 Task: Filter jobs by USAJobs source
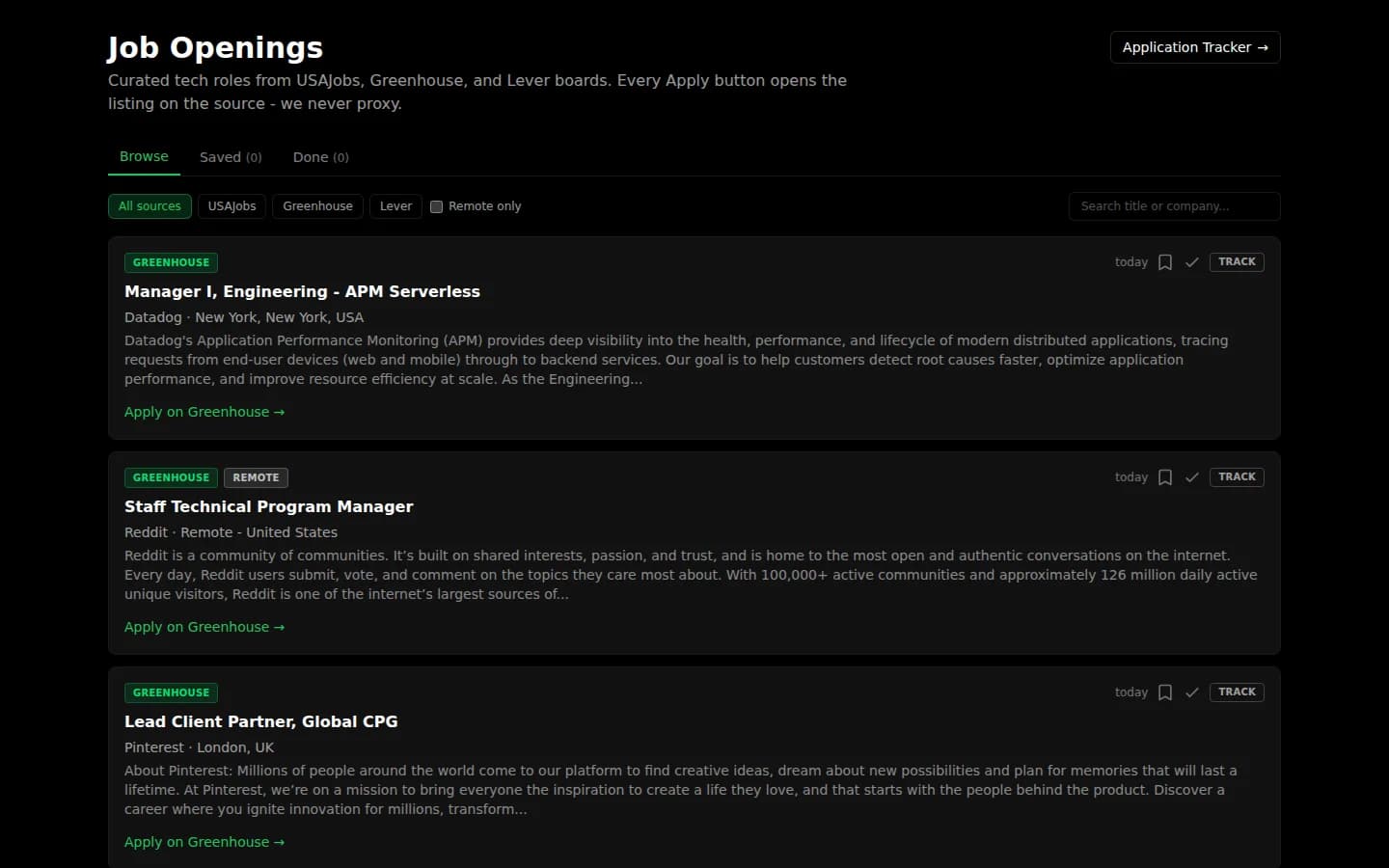231,206
